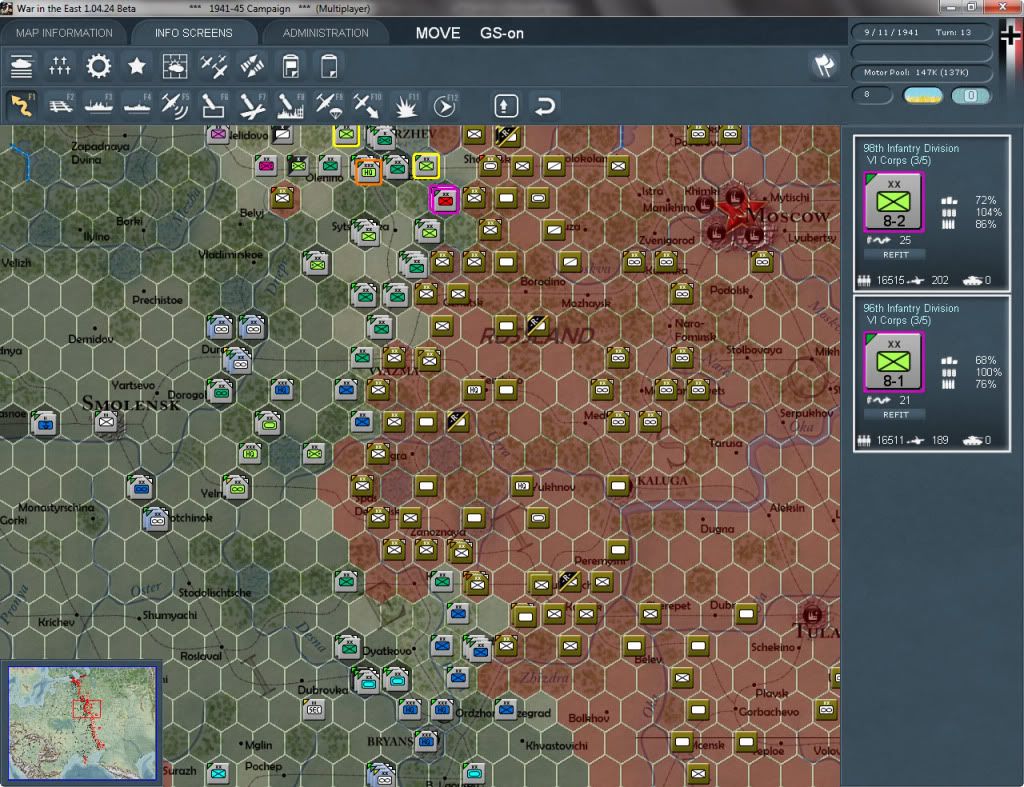1024x787 pixels.
Task: Select the F10 air transfer mode icon
Action: pos(367,105)
